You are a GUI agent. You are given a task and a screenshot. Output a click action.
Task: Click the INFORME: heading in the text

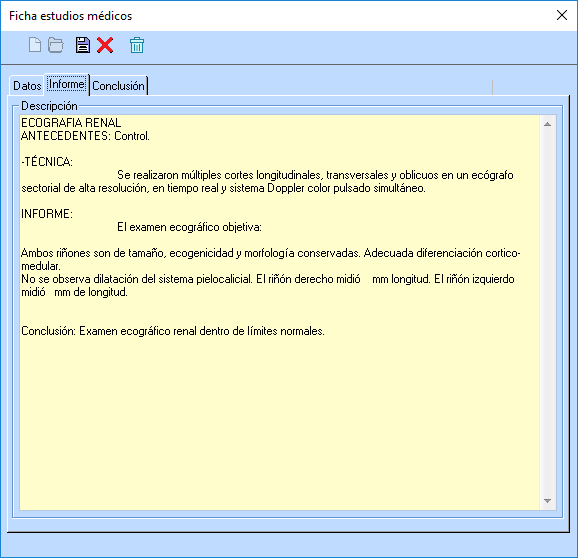click(x=47, y=214)
